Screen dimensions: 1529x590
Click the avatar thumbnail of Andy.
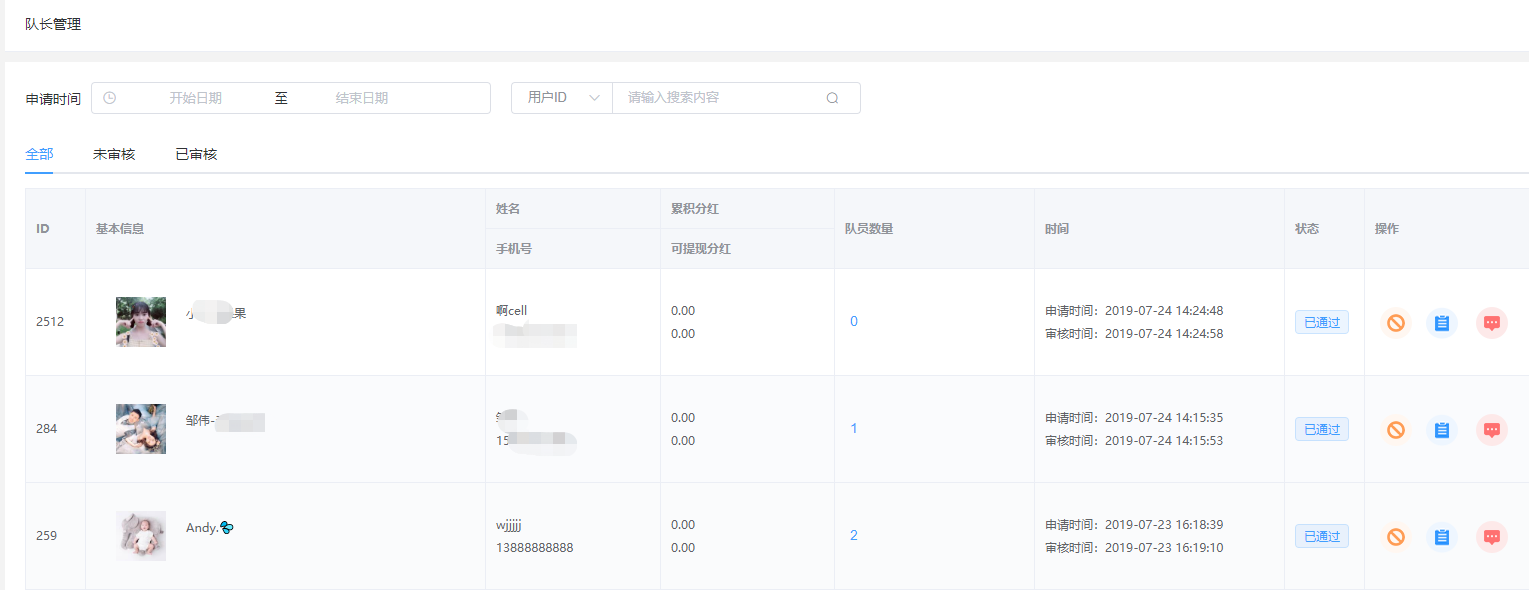[x=141, y=536]
